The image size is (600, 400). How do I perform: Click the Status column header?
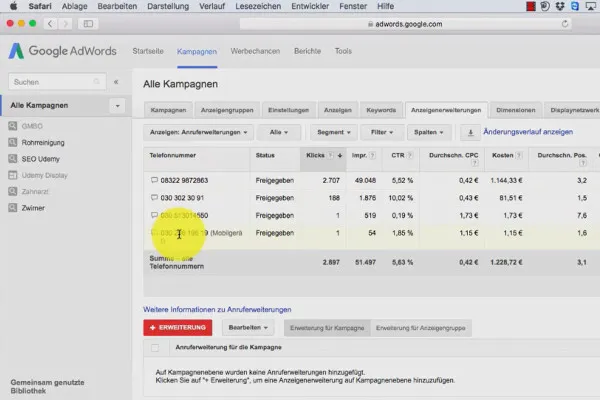point(265,155)
